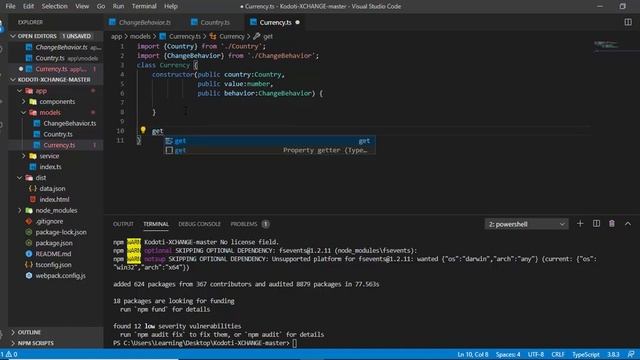The width and height of the screenshot is (640, 360).
Task: Click the Currency class breadcrumb
Action: 231,36
